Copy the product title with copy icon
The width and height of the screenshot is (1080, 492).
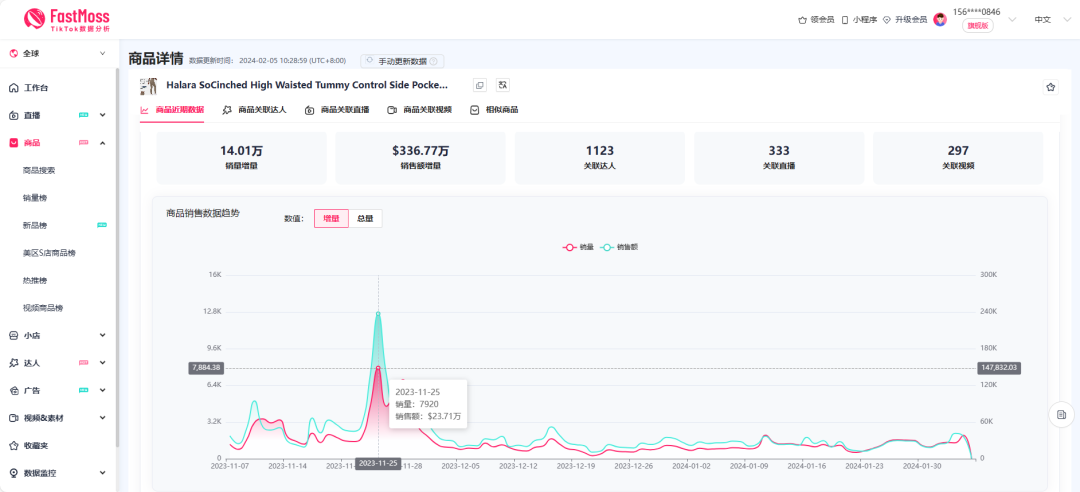(480, 86)
